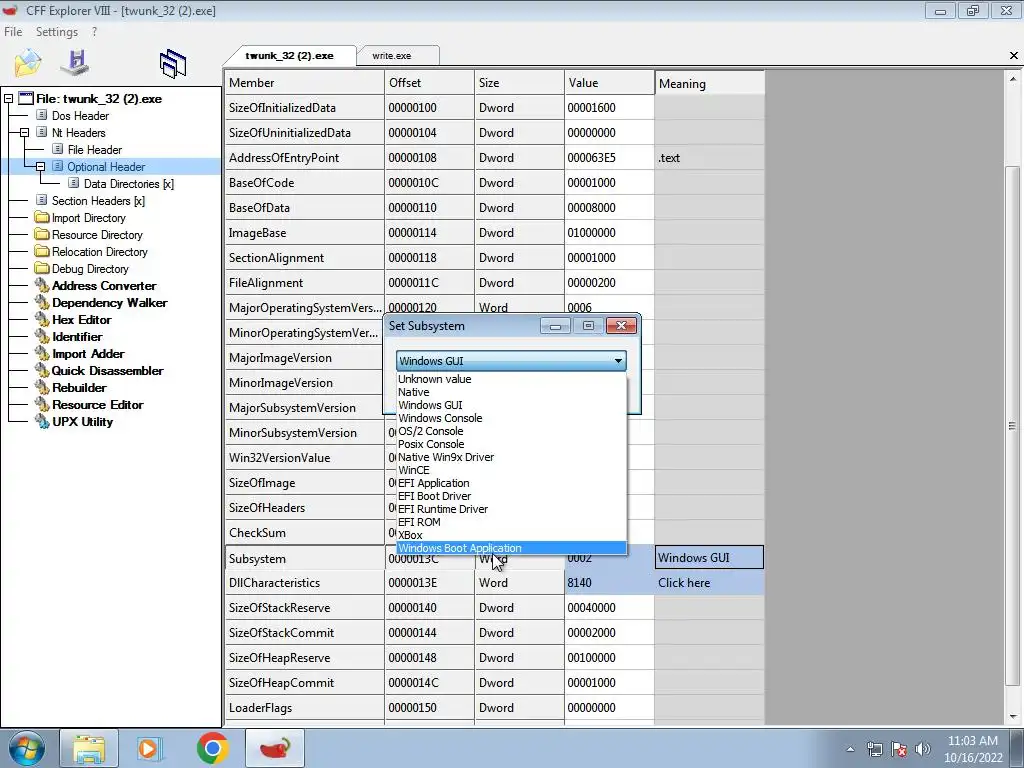The width and height of the screenshot is (1024, 768).
Task: Close the document tab with X
Action: 1014,56
